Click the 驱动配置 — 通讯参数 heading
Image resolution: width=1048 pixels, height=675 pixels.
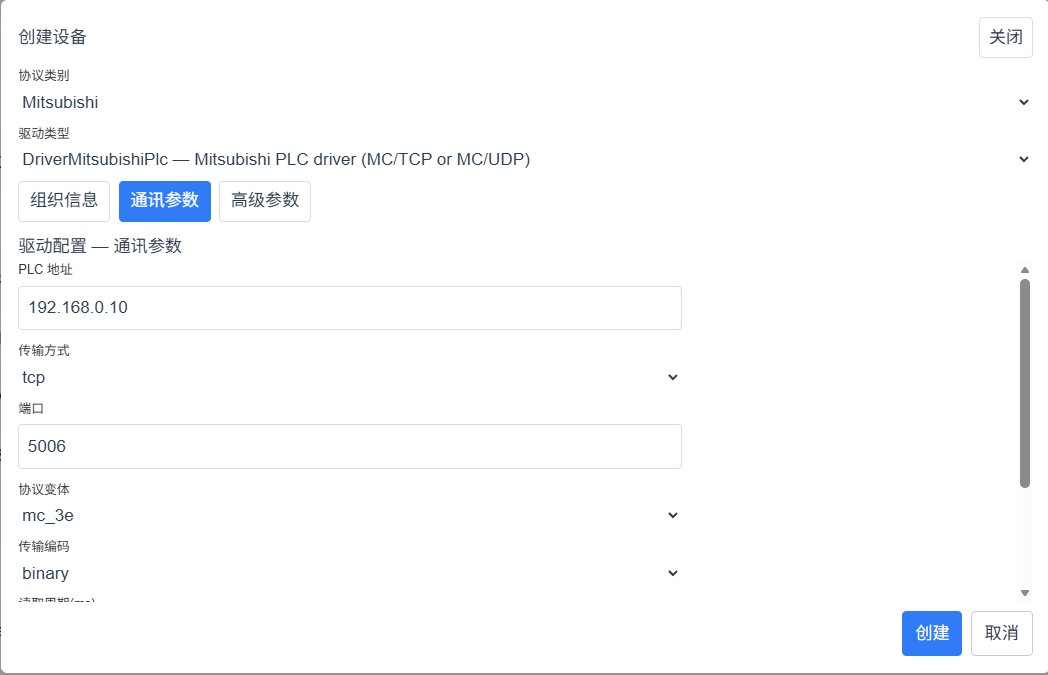(100, 246)
